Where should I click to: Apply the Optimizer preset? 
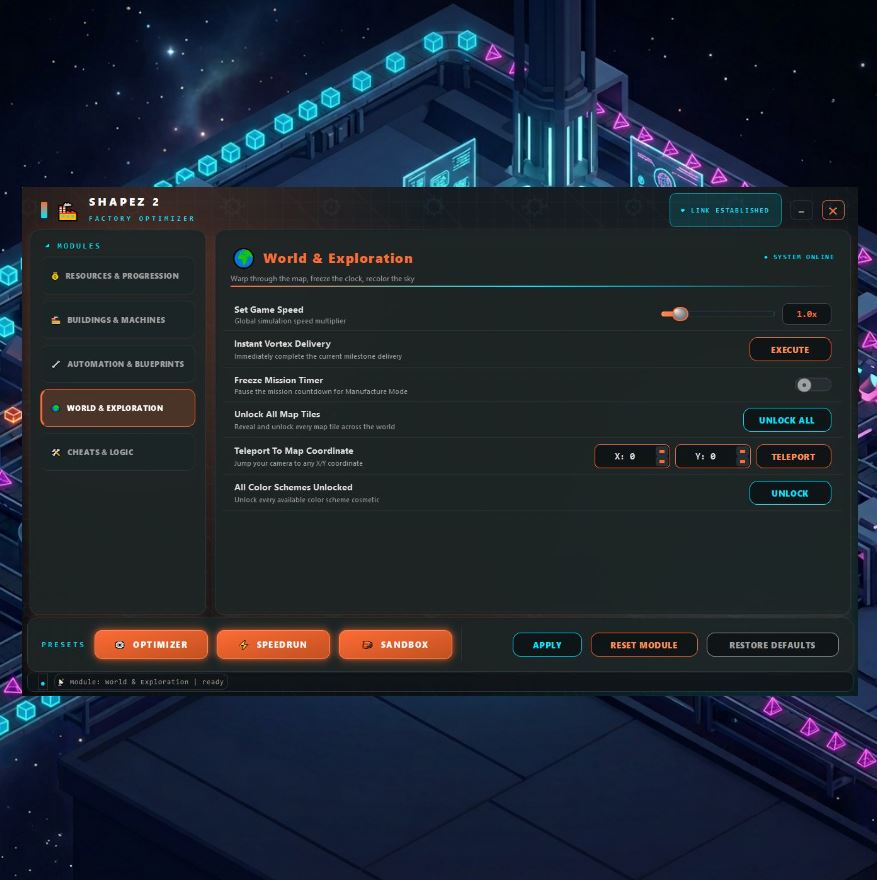[x=151, y=644]
